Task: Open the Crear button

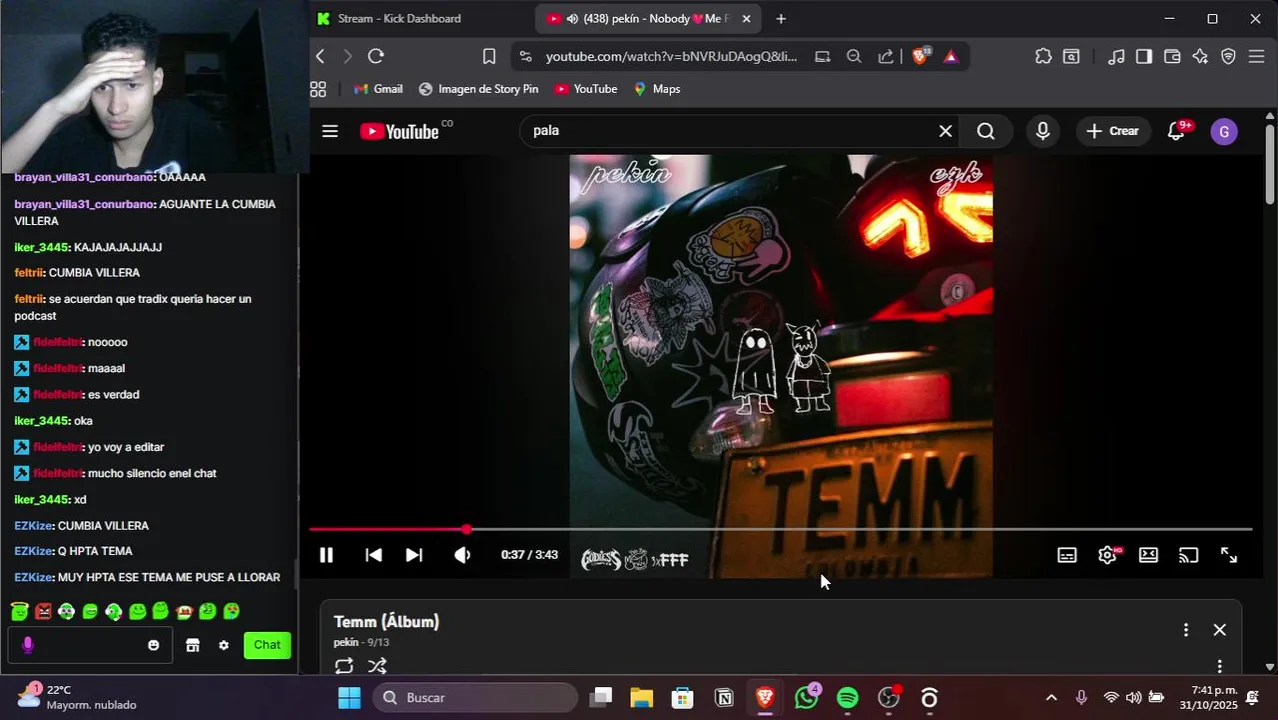Action: click(1113, 131)
